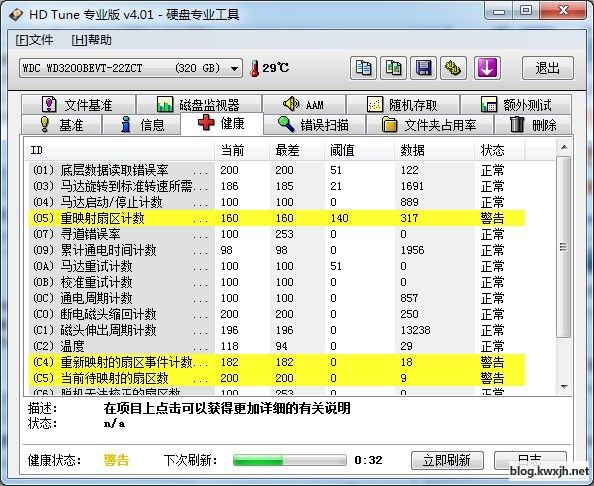The width and height of the screenshot is (594, 486).
Task: Click the 最差 column header
Action: [x=297, y=150]
